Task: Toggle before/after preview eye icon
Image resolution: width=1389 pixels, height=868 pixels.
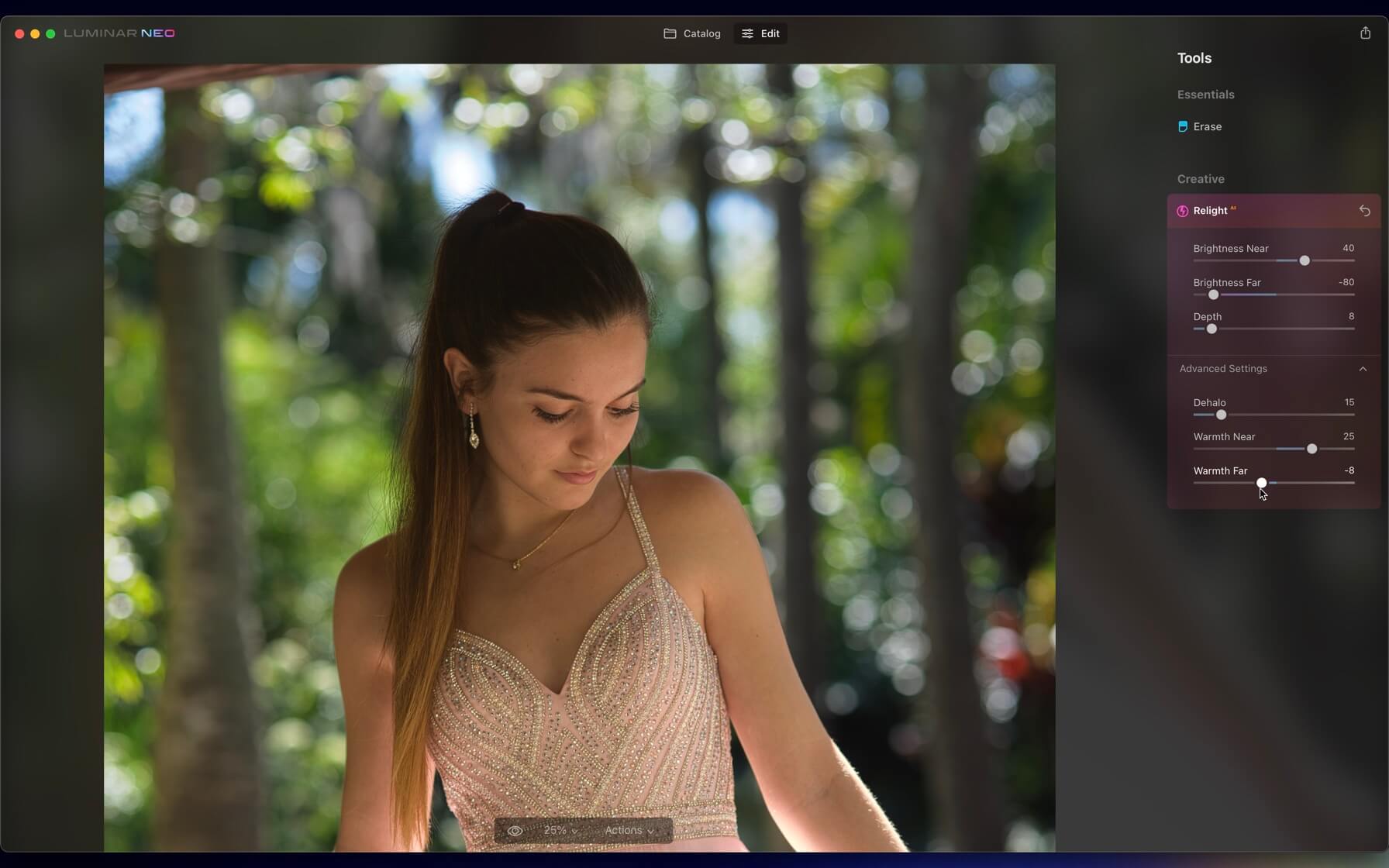Action: (x=515, y=830)
